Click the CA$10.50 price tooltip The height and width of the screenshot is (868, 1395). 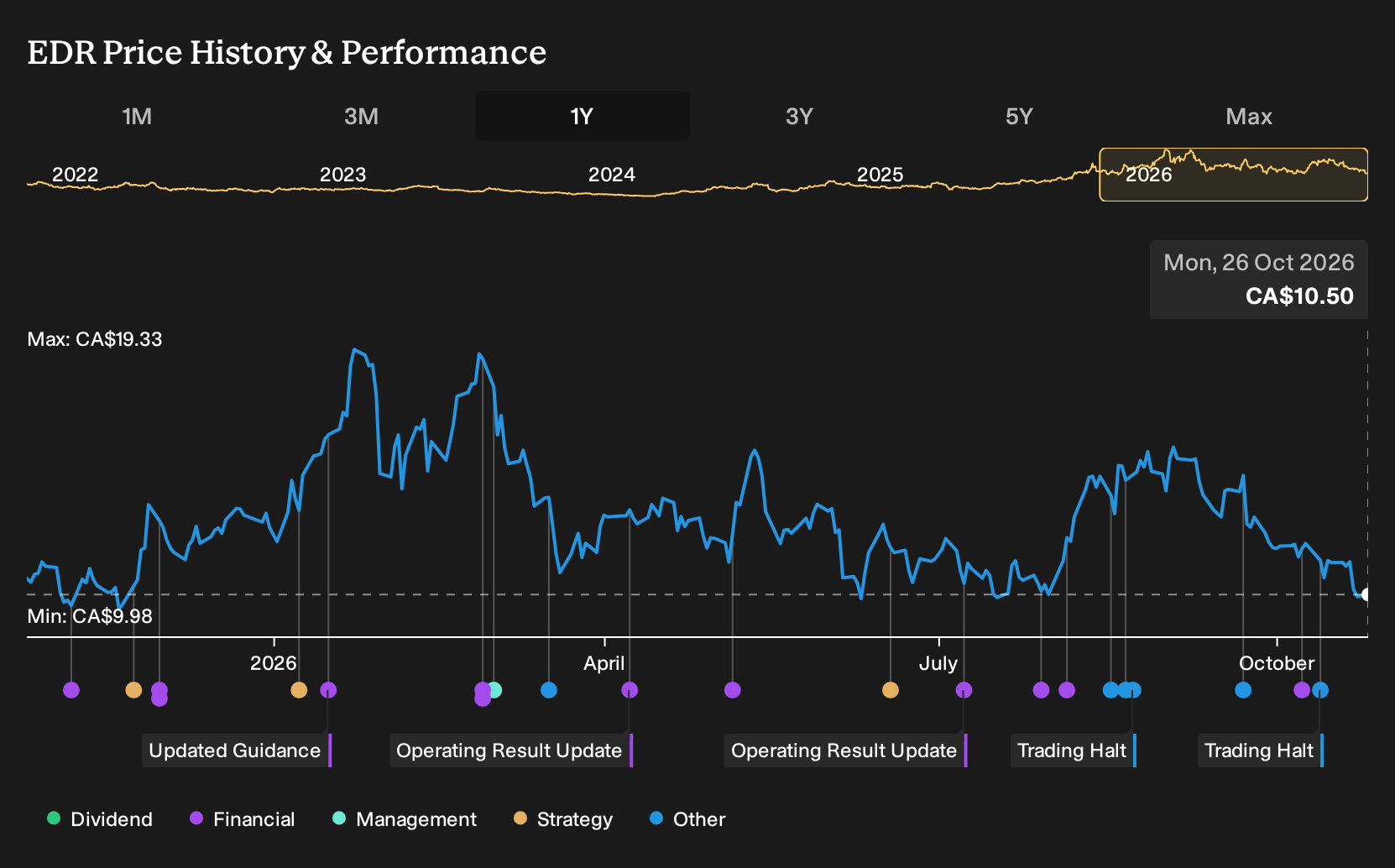[x=1259, y=280]
